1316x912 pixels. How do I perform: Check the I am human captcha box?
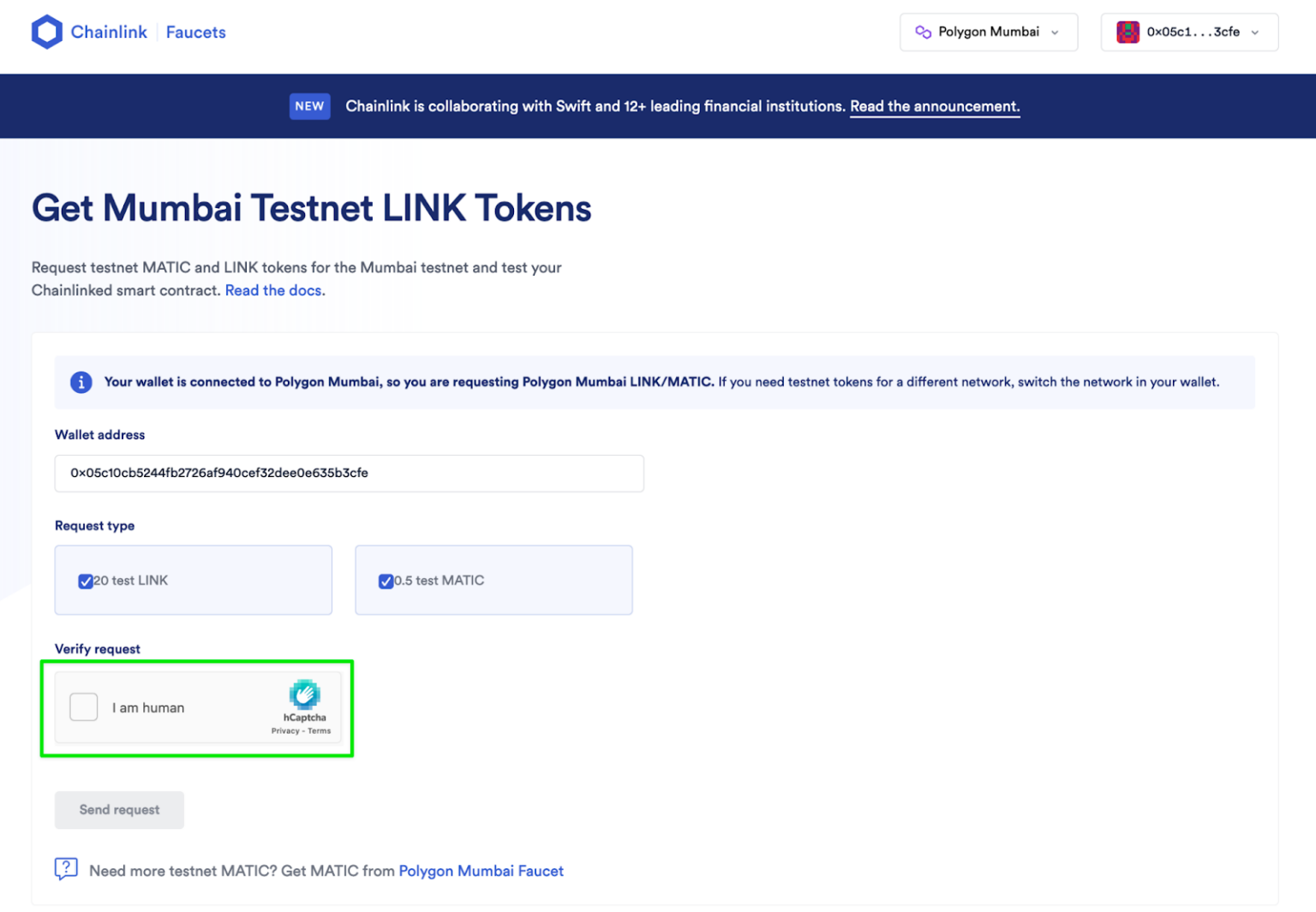(83, 707)
